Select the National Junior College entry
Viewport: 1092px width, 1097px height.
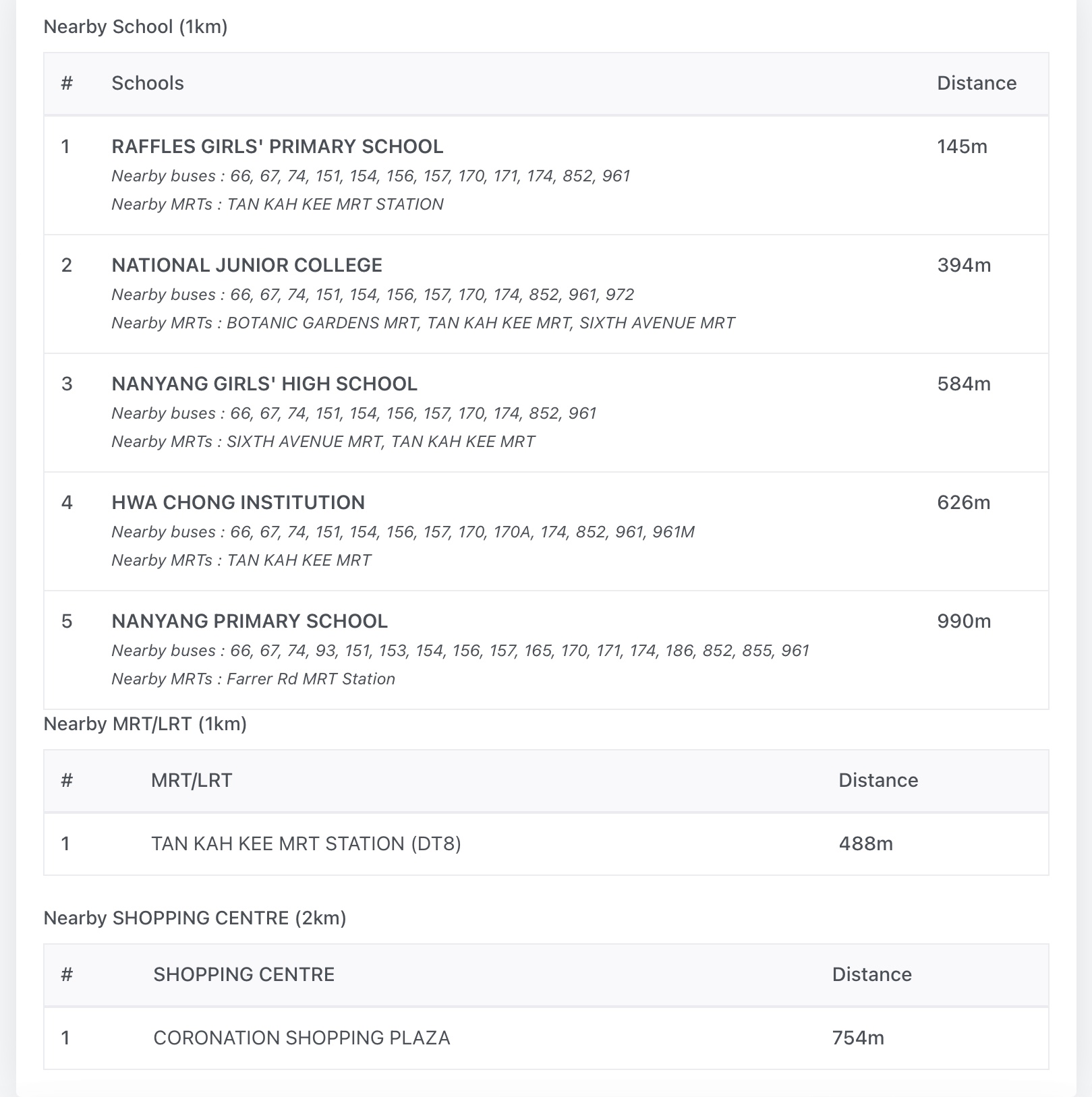tap(247, 265)
